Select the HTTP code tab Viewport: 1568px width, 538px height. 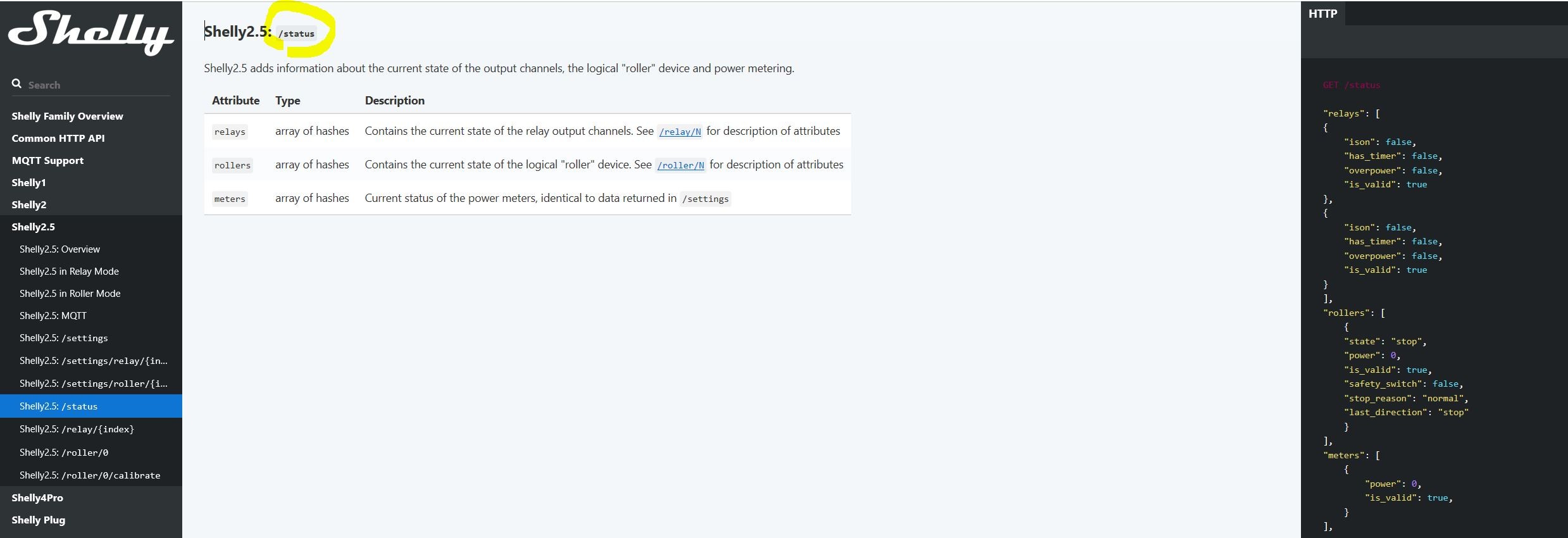click(x=1322, y=13)
